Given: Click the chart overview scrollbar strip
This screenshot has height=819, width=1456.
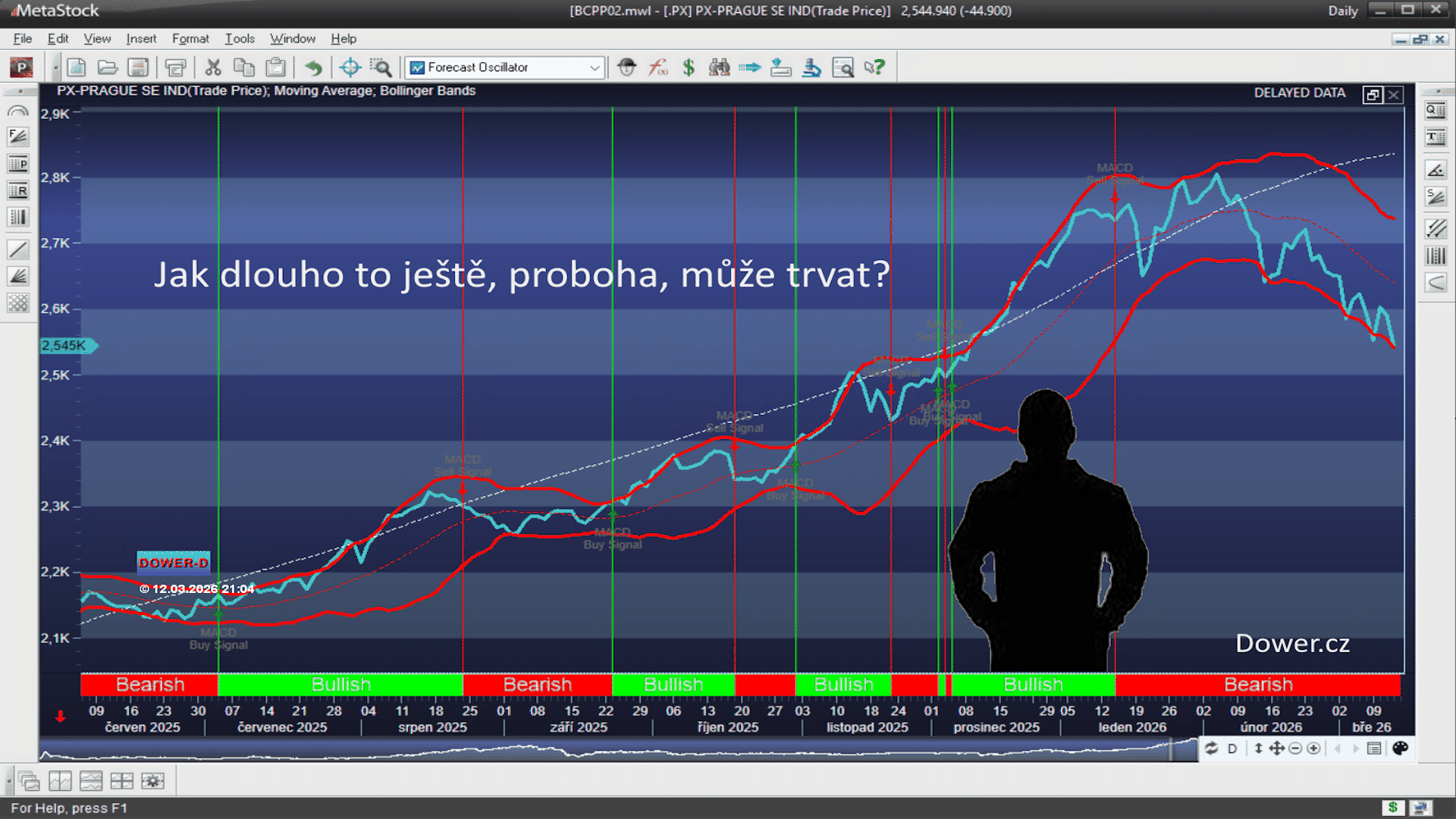Looking at the screenshot, I should (x=607, y=752).
